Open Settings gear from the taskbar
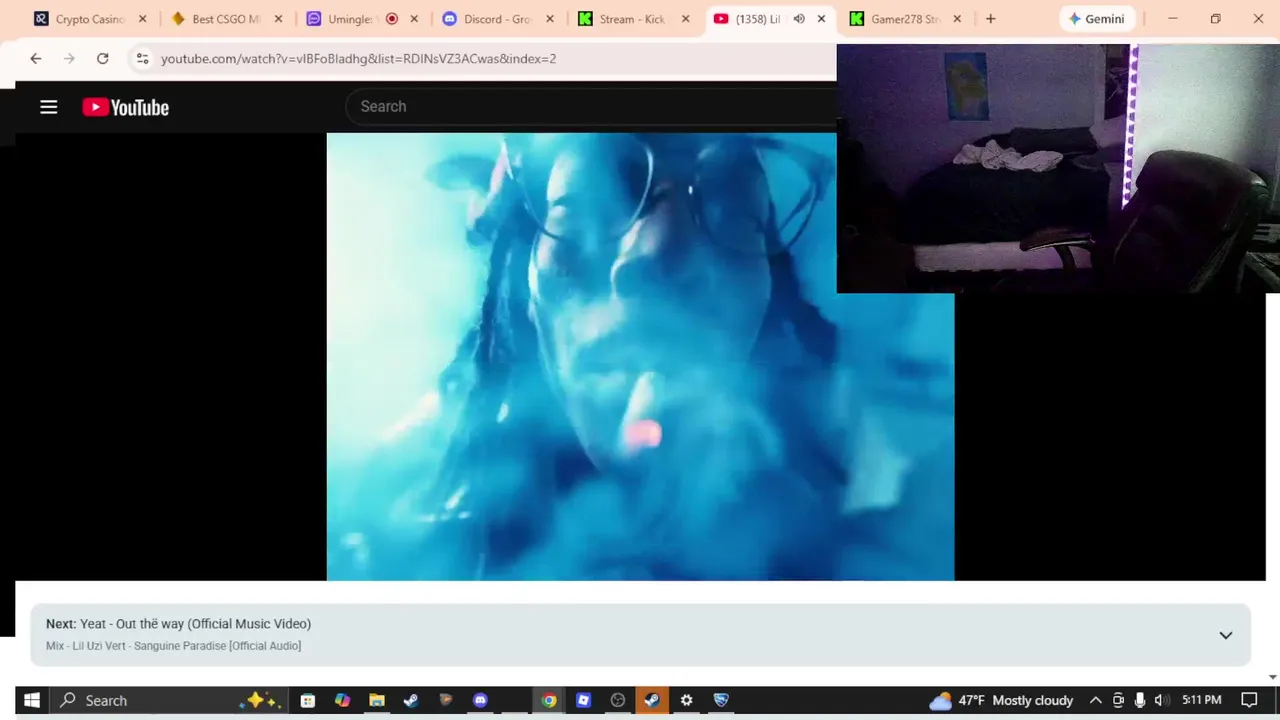The width and height of the screenshot is (1280, 720). pos(686,700)
